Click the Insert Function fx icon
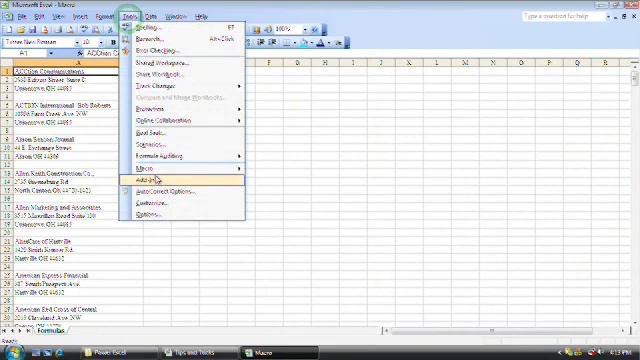The width and height of the screenshot is (640, 360). 80,53
